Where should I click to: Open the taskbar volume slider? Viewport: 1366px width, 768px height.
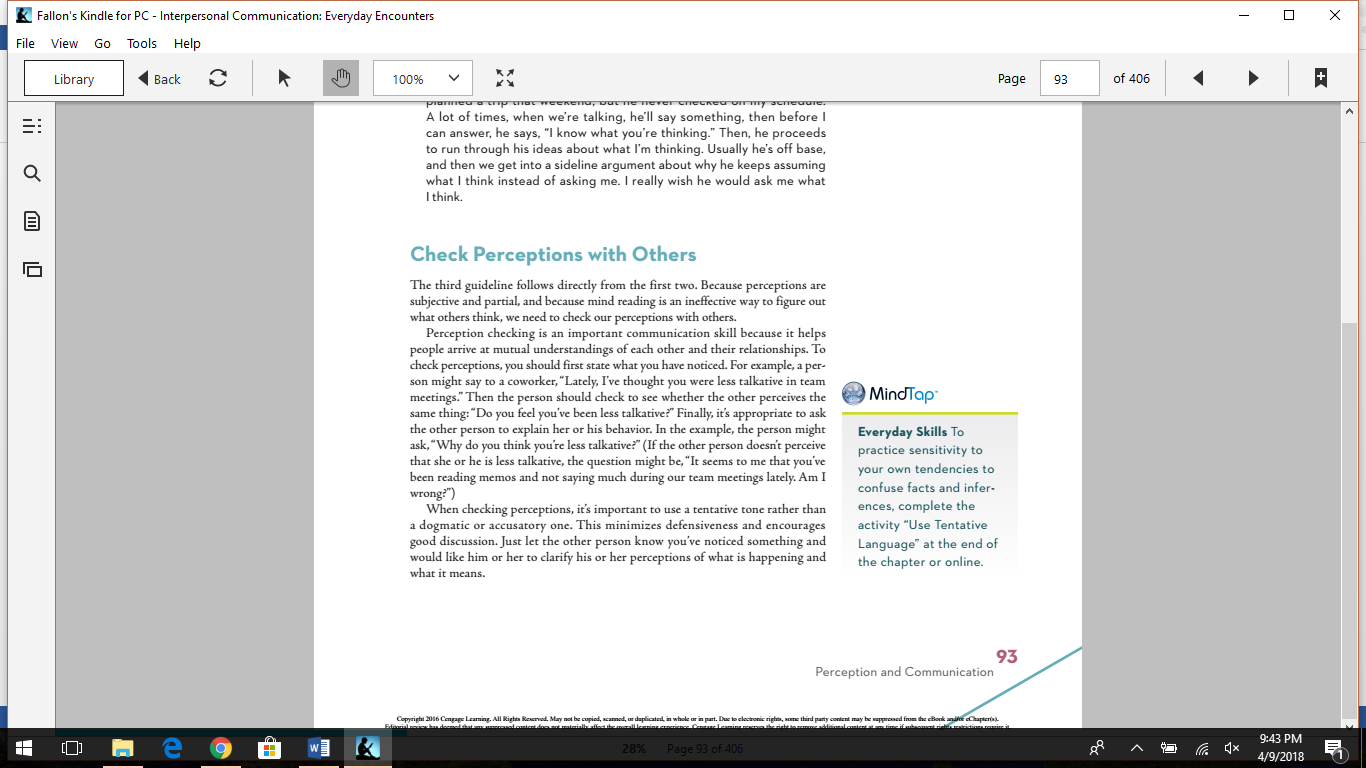(x=1231, y=747)
